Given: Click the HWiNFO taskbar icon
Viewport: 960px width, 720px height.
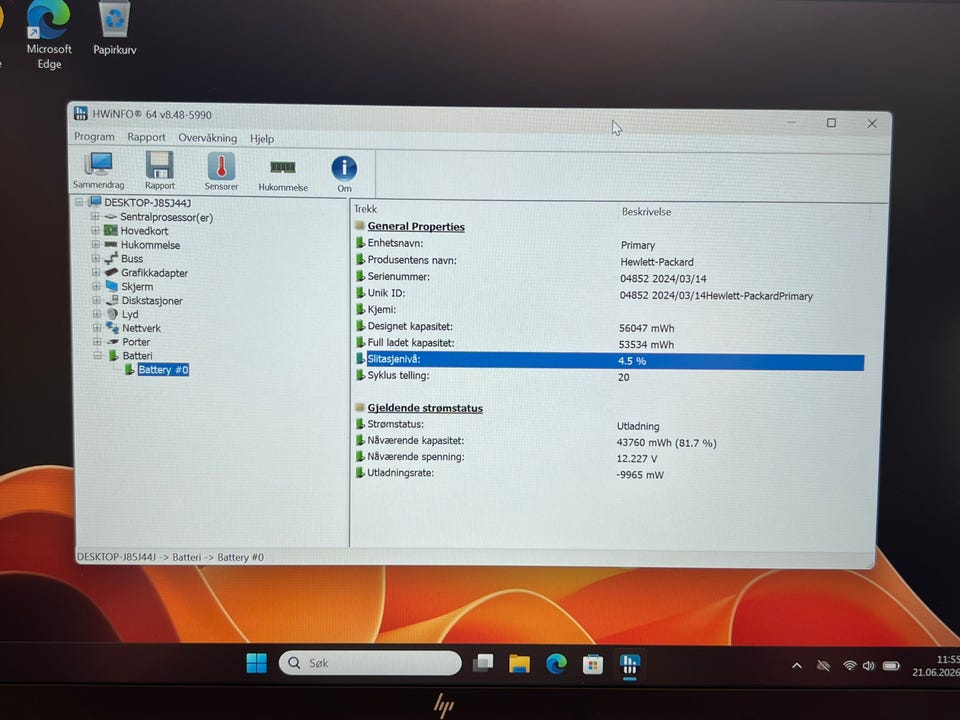Looking at the screenshot, I should (629, 665).
